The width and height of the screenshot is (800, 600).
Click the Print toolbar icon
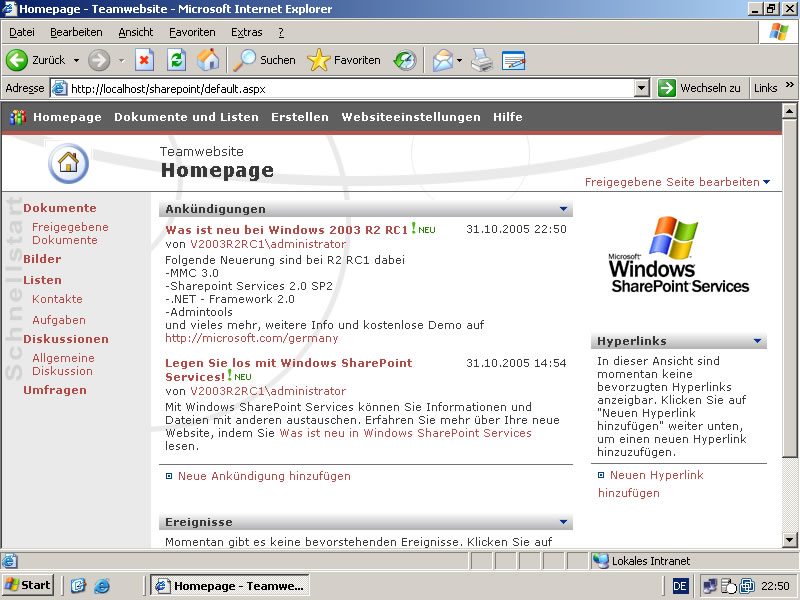tap(482, 60)
